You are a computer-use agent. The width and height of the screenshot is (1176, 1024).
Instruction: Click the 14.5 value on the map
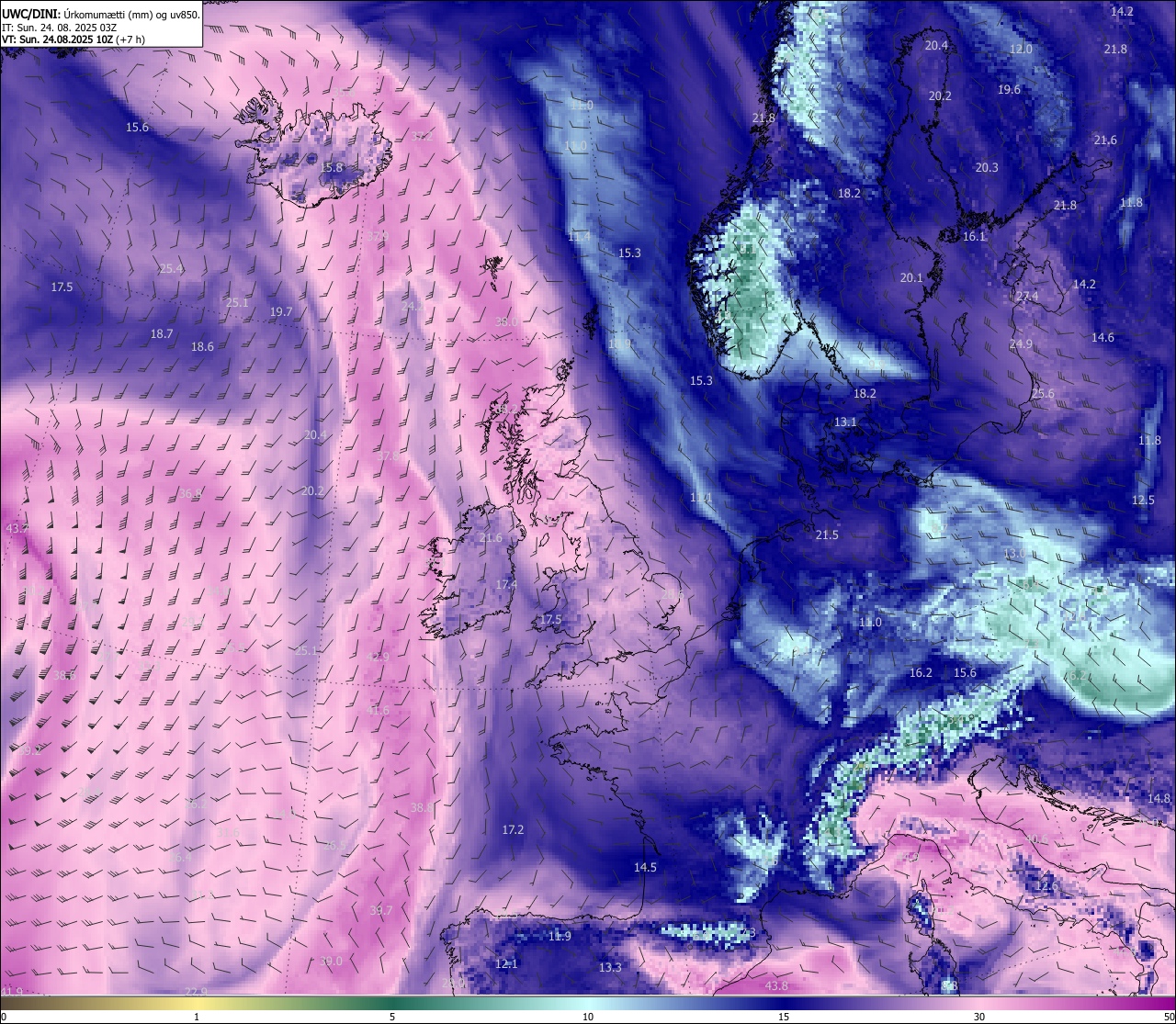(645, 868)
